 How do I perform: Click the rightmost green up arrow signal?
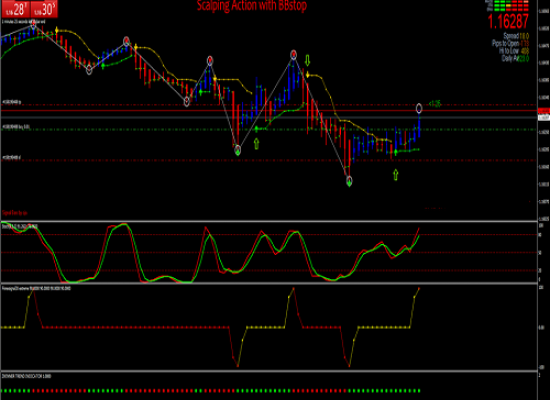coord(396,174)
